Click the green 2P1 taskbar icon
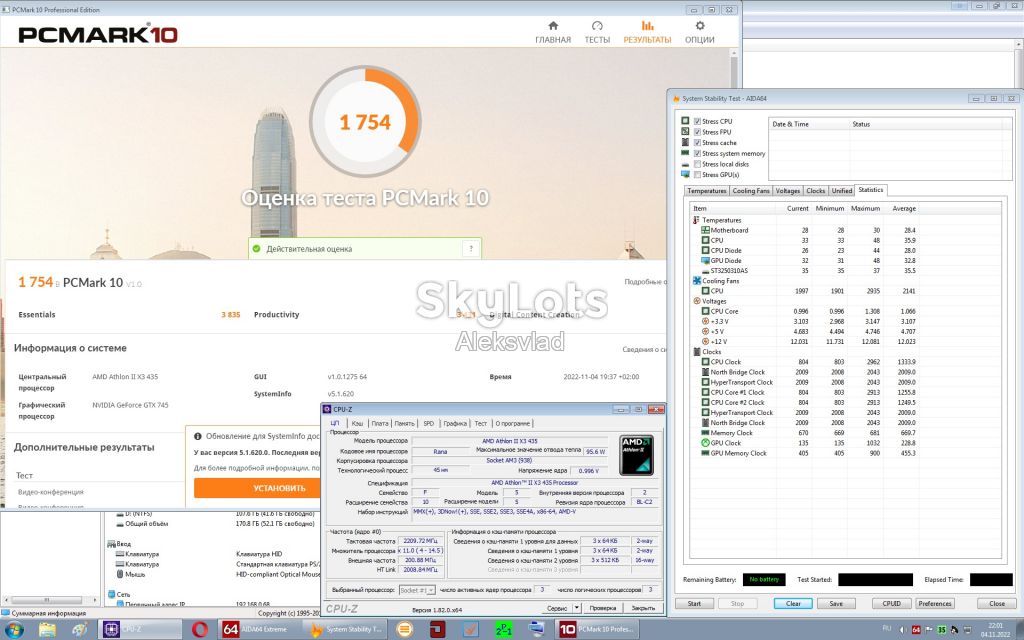The width and height of the screenshot is (1024, 640). point(504,630)
